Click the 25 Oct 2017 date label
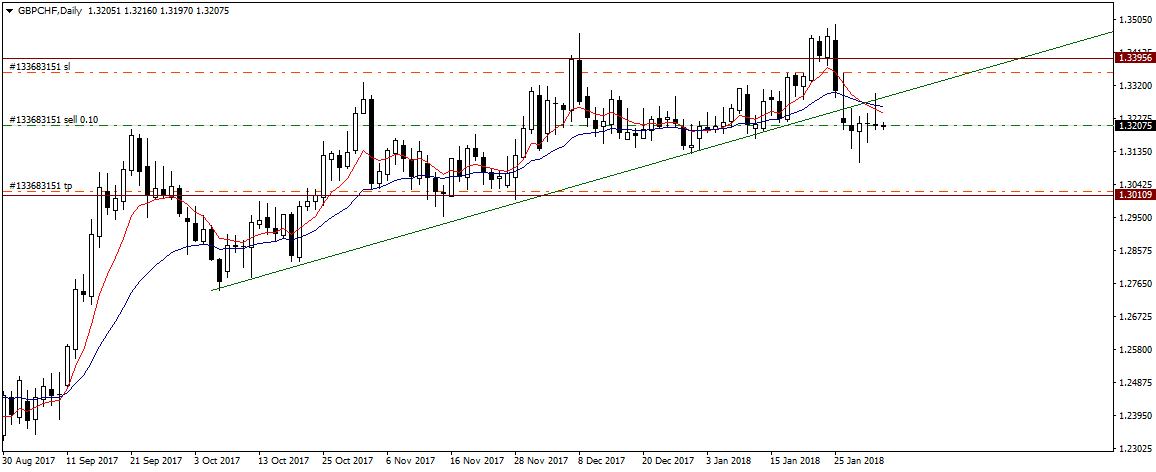This screenshot has height=472, width=1156. 348,460
